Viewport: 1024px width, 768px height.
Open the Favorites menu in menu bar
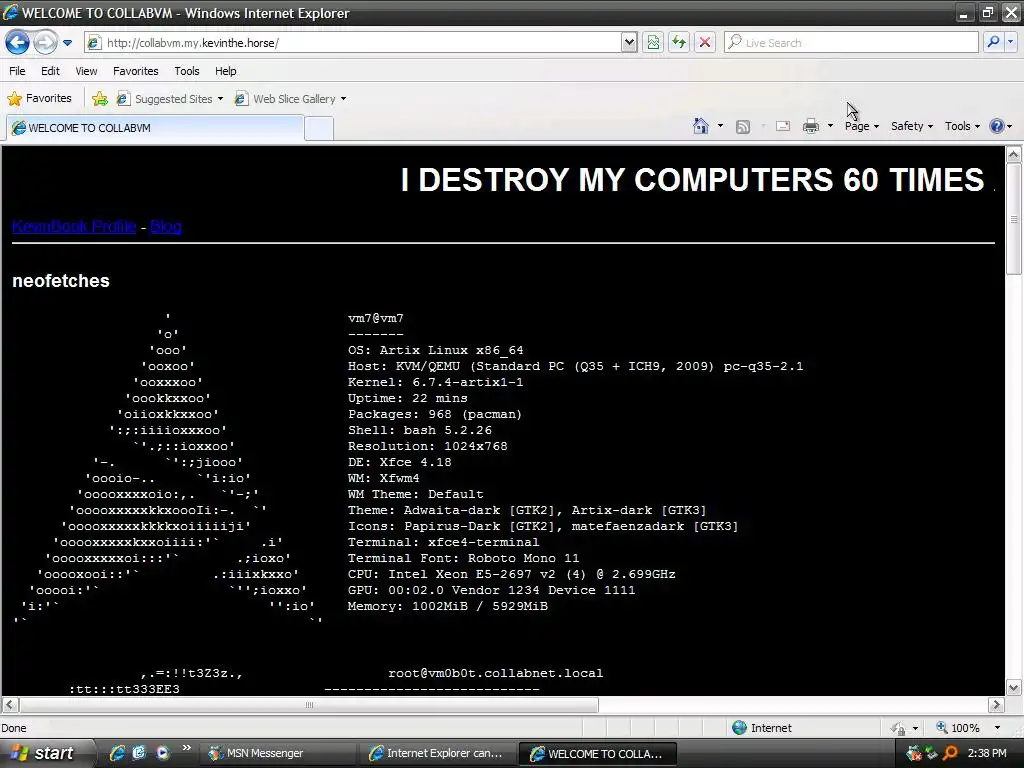coord(135,71)
